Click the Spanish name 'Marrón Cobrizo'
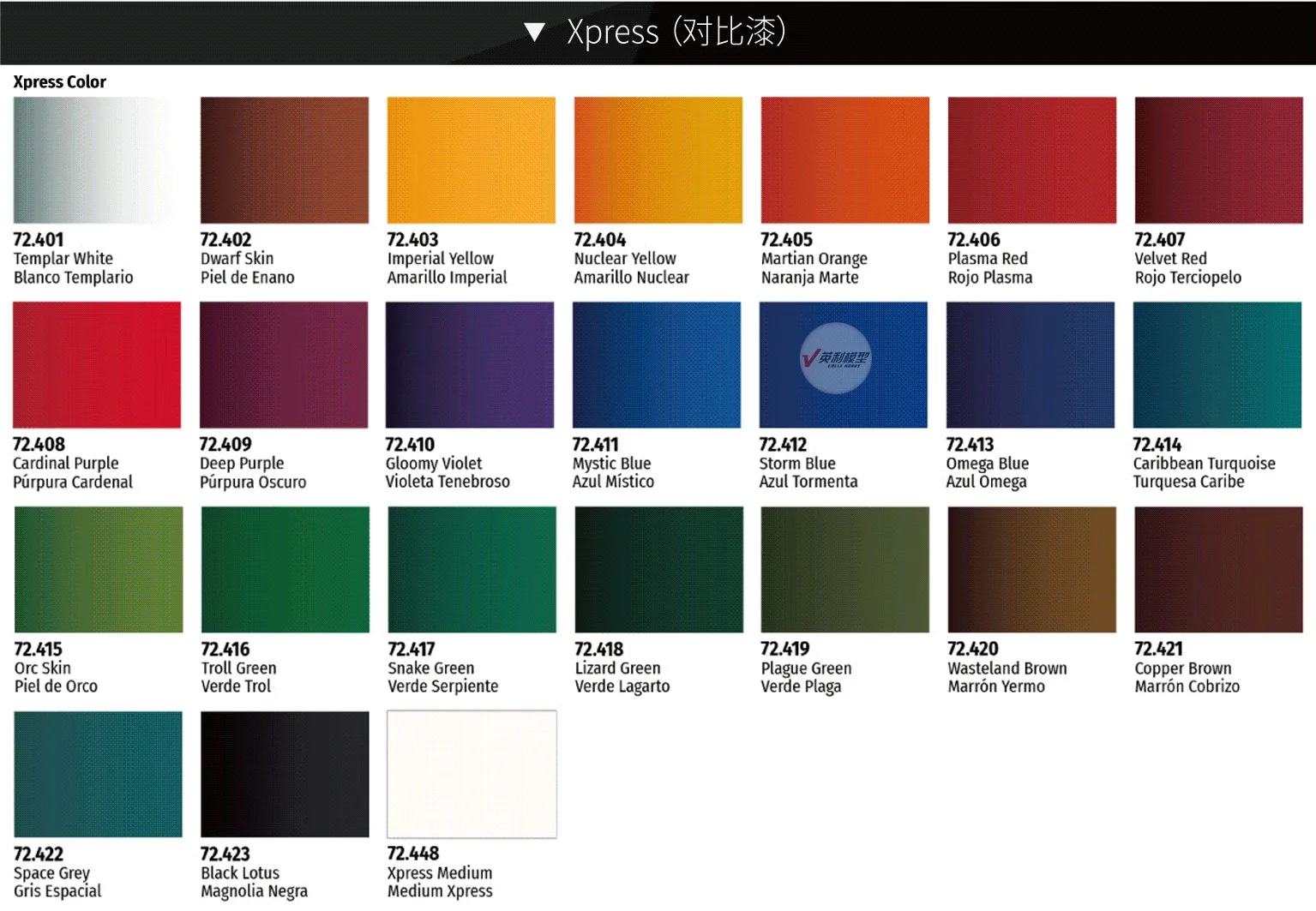This screenshot has height=911, width=1316. [1187, 686]
